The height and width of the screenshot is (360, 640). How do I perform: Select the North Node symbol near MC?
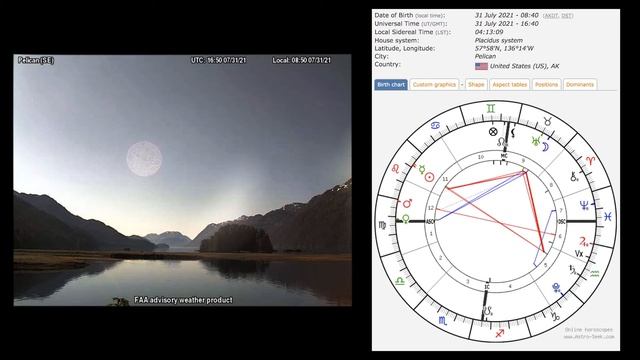[502, 142]
